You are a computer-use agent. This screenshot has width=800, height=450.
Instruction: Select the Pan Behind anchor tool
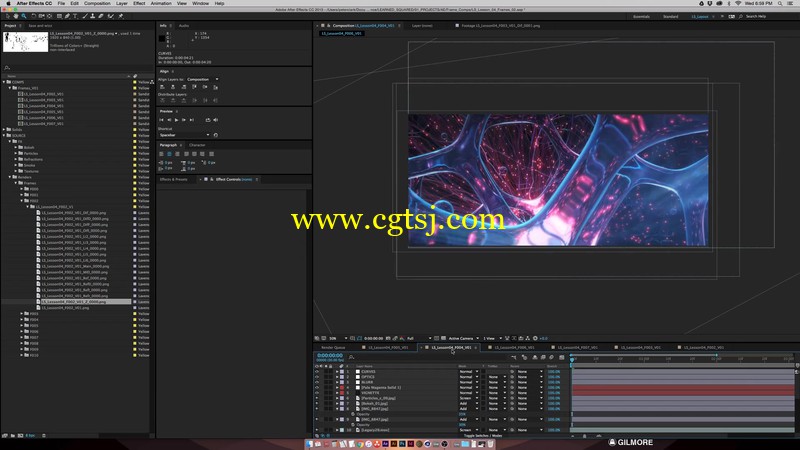49,16
